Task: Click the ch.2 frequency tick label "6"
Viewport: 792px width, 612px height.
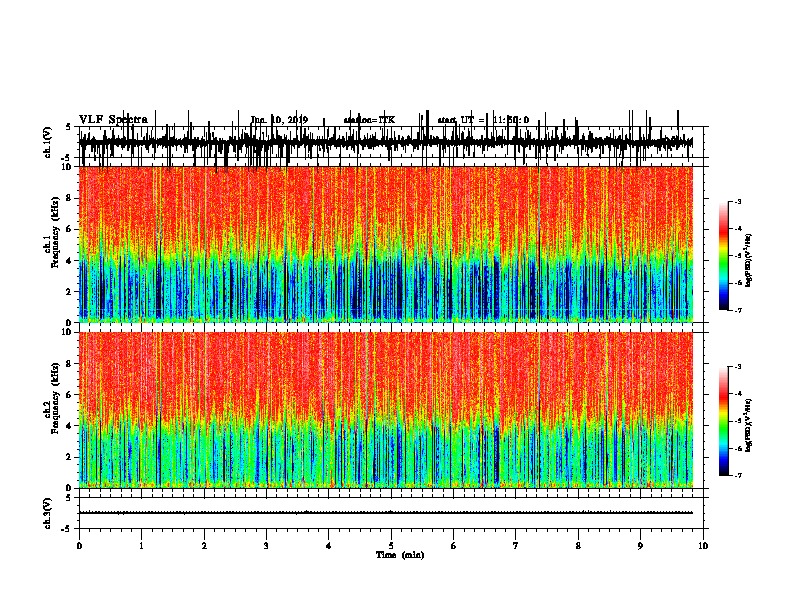Action: coord(69,395)
